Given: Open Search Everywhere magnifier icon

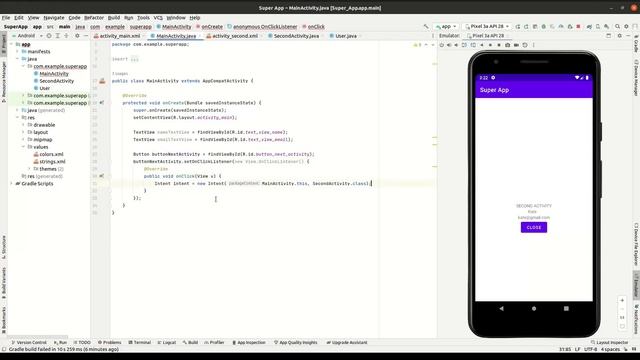Looking at the screenshot, I should coord(618,27).
